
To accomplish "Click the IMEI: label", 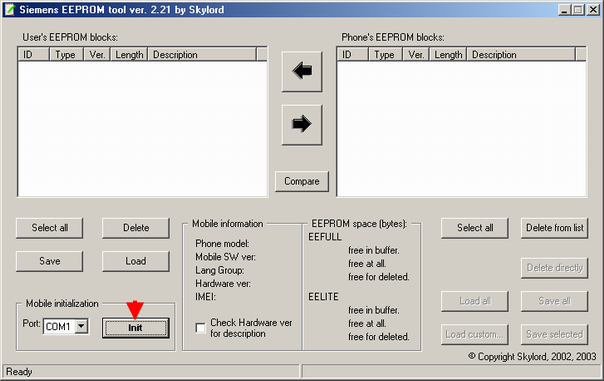I will (x=205, y=297).
